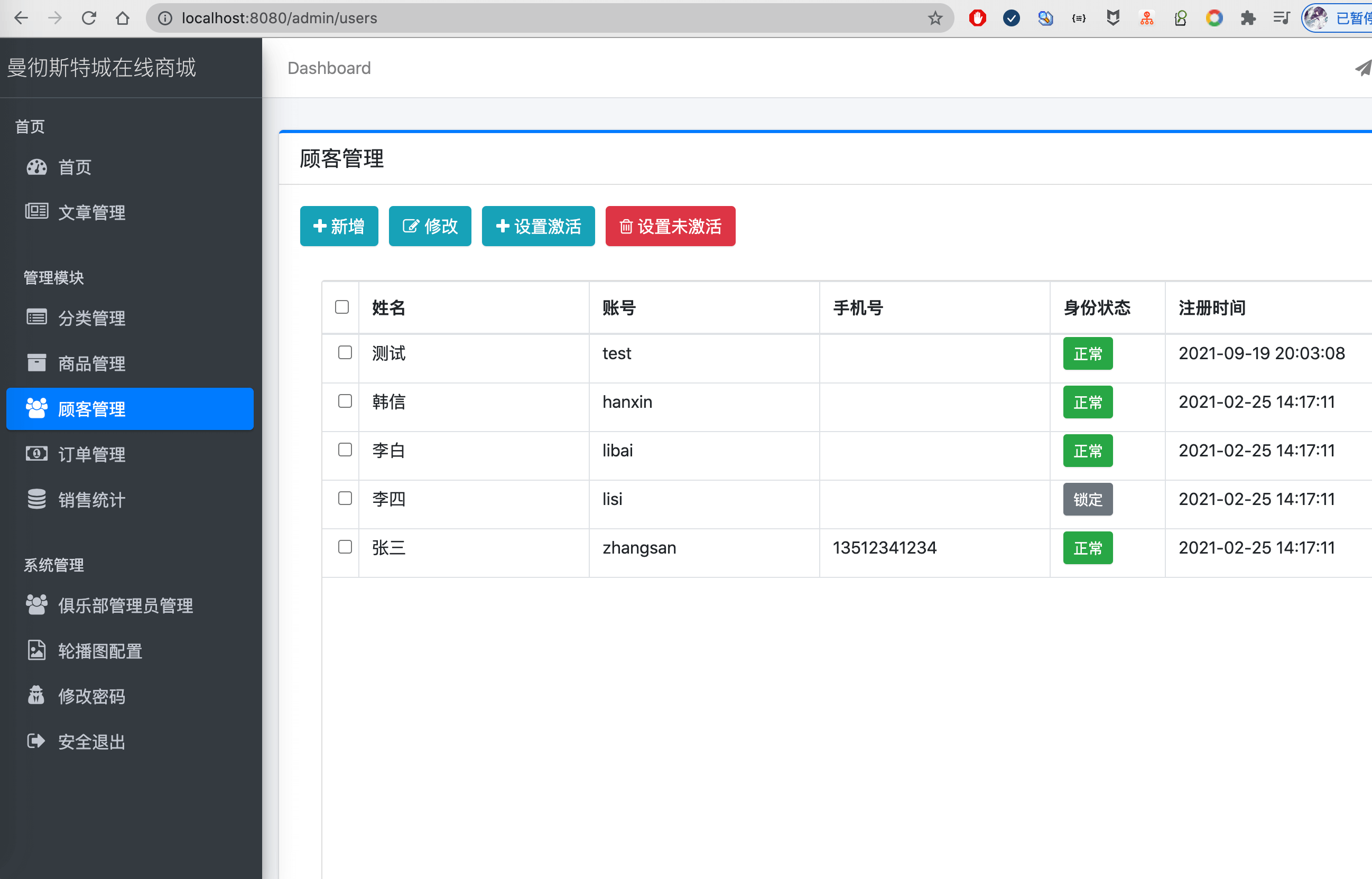Reload the page with refresh icon
Image resolution: width=1372 pixels, height=879 pixels.
coord(88,18)
